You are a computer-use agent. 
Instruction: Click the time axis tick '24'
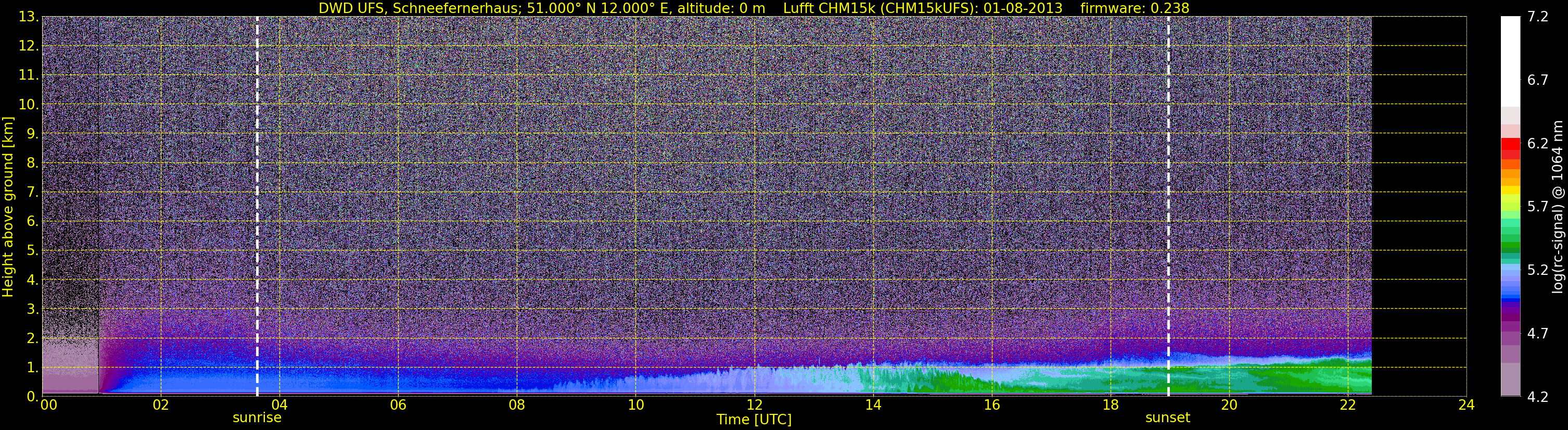[x=1467, y=405]
